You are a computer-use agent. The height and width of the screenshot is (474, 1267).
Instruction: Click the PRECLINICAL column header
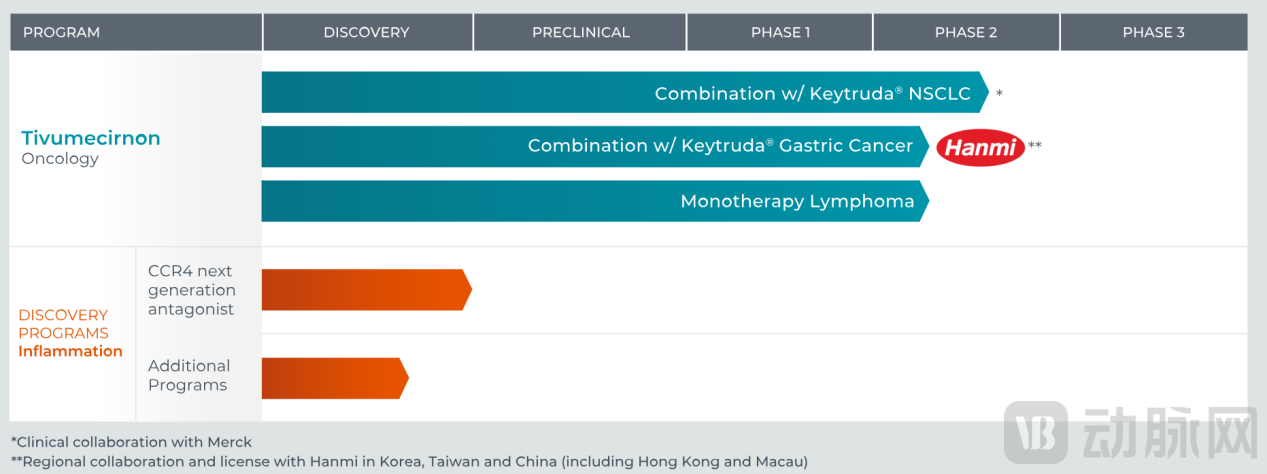click(x=580, y=32)
